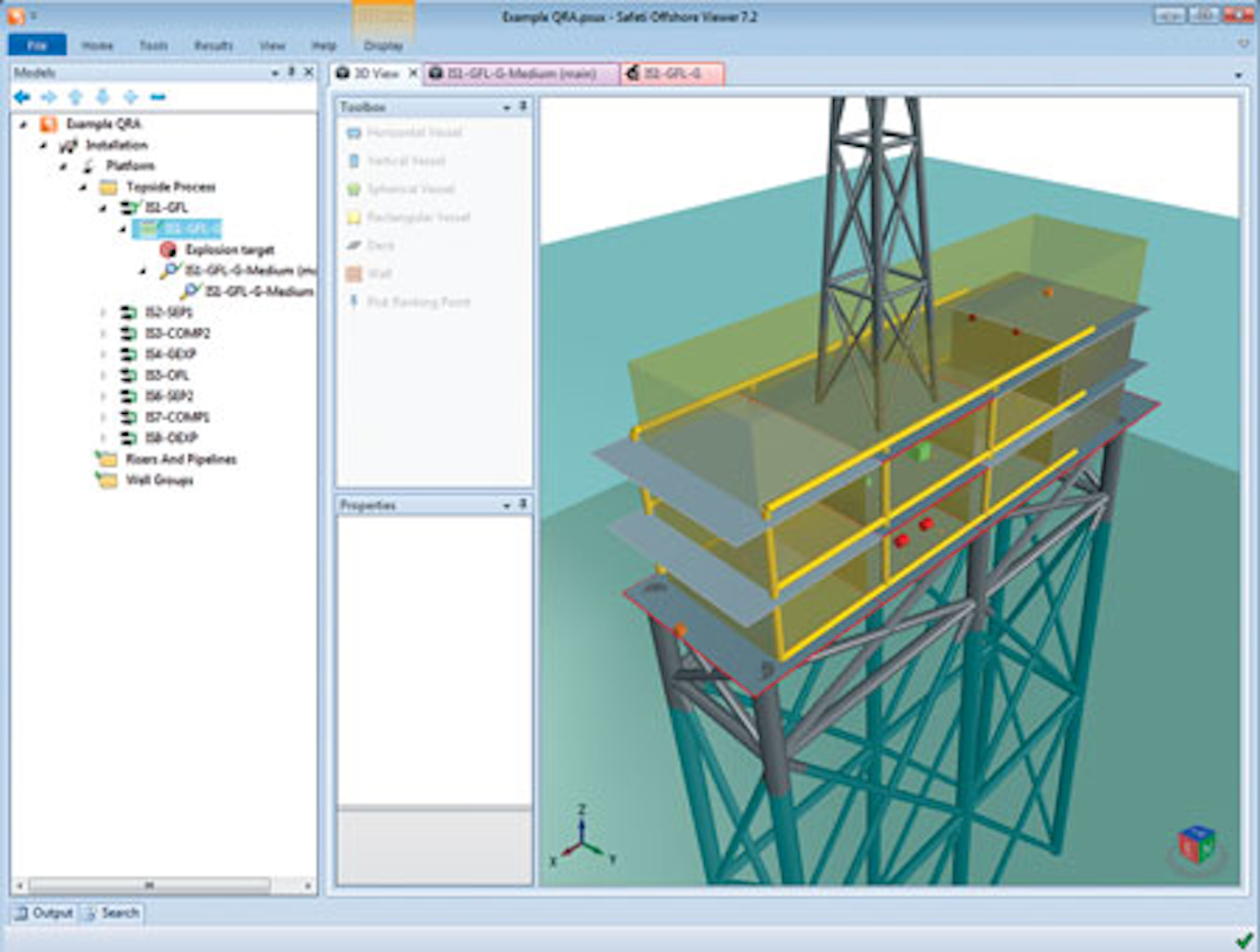The height and width of the screenshot is (952, 1260).
Task: Click the Safeti application icon in title bar
Action: point(17,16)
